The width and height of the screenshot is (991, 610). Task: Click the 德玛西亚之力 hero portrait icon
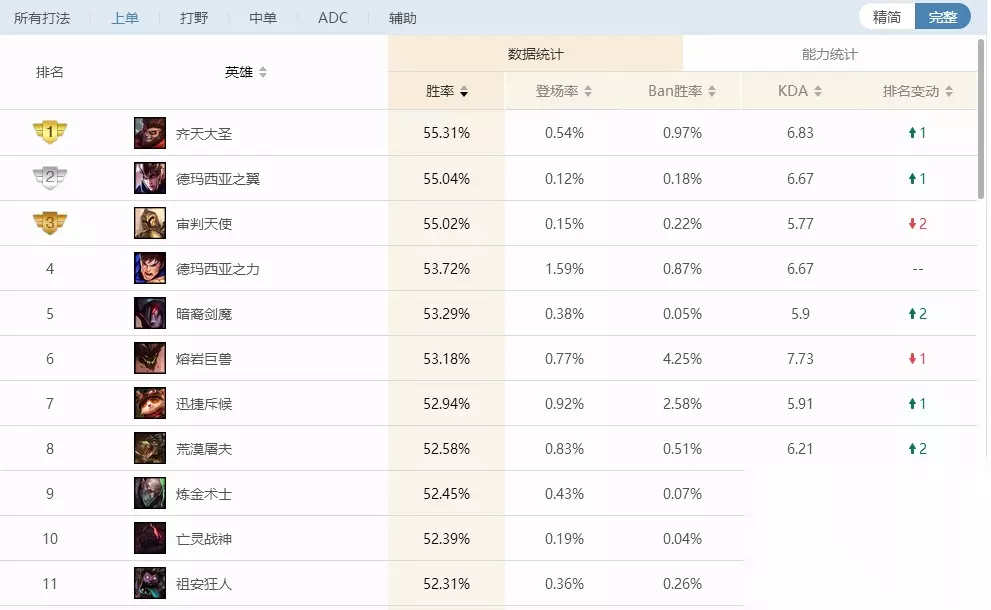tap(150, 268)
